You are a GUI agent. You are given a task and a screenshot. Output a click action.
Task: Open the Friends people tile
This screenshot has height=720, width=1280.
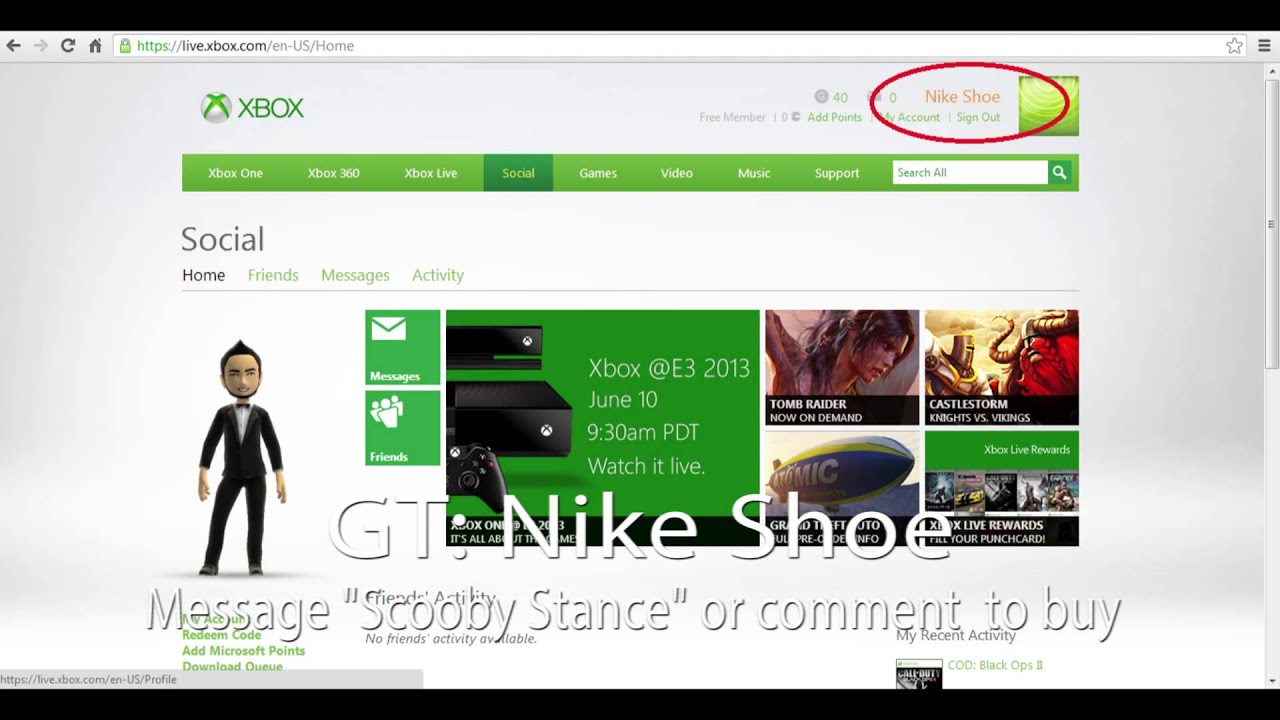click(x=402, y=428)
